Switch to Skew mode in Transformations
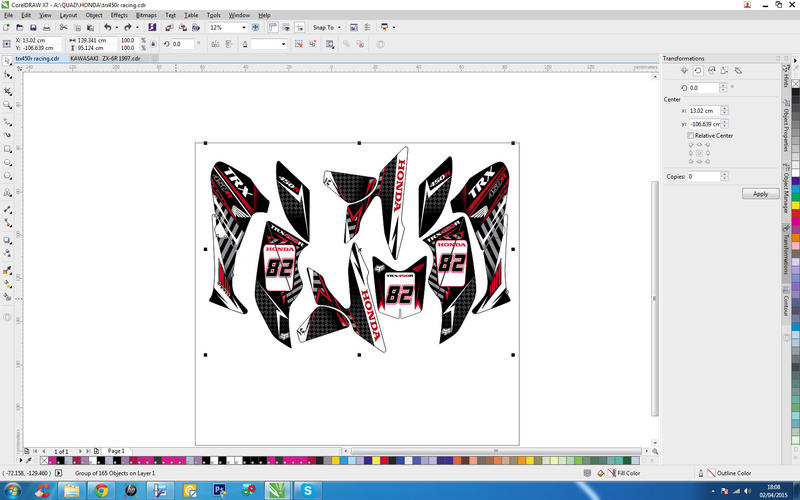Viewport: 800px width, 500px height. point(738,71)
